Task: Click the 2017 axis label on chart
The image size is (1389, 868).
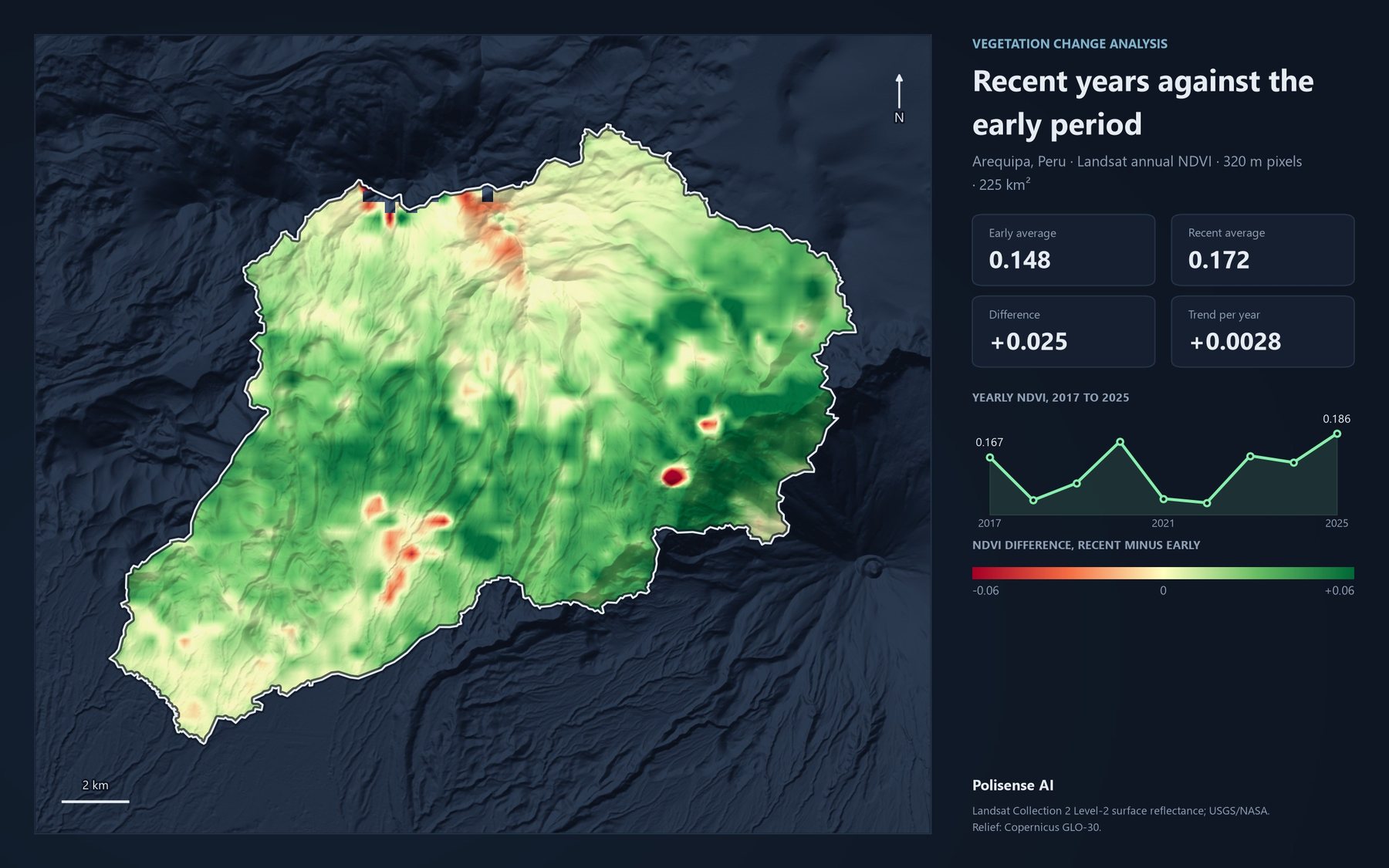Action: [x=989, y=523]
